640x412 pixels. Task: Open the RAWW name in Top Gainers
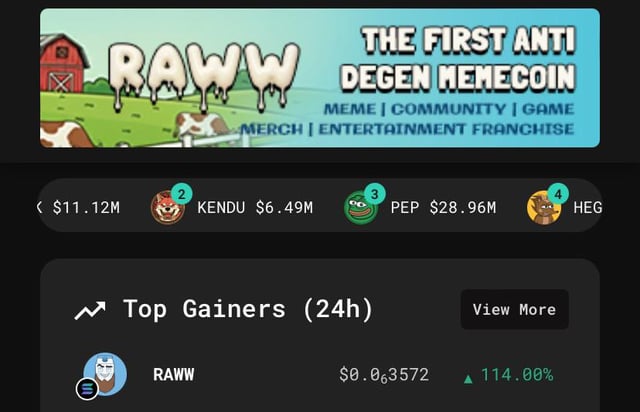(x=173, y=374)
